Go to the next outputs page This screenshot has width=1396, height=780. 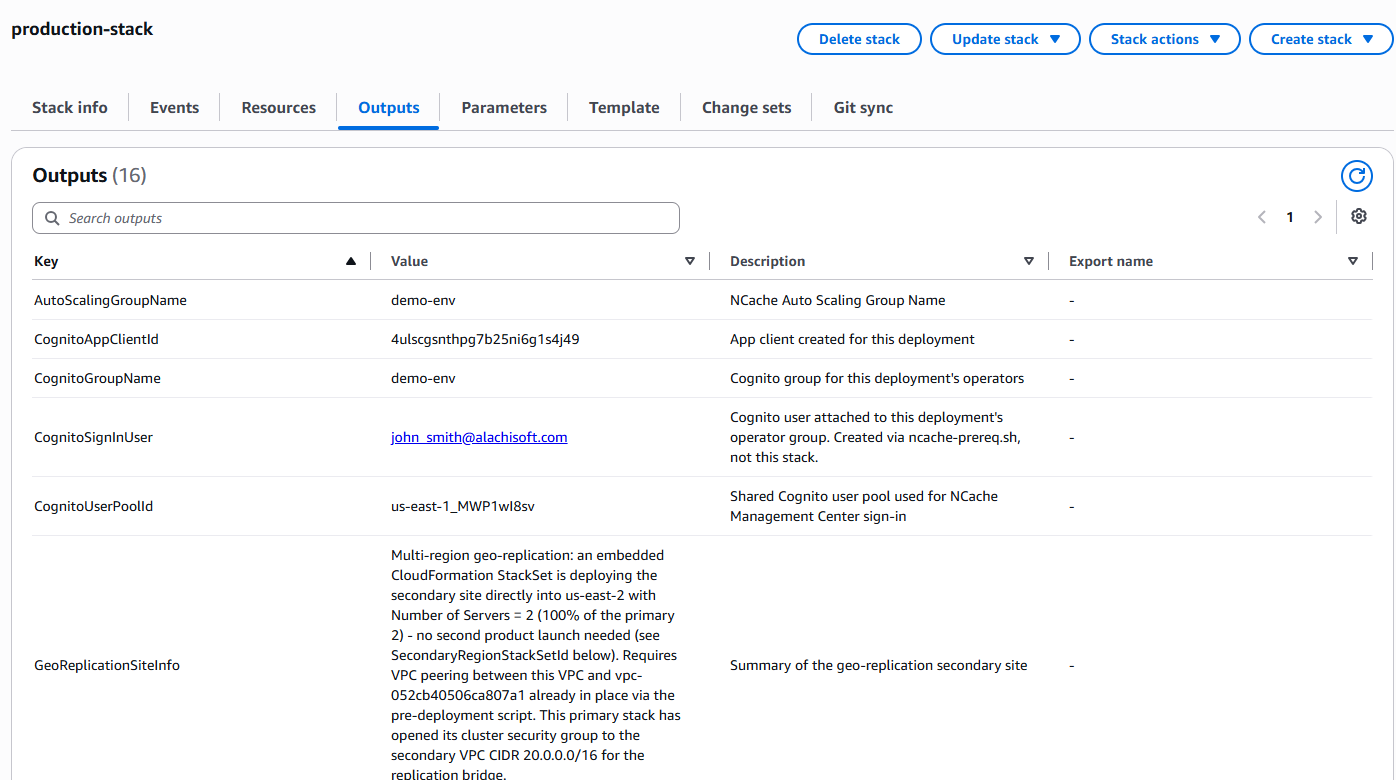click(1318, 217)
